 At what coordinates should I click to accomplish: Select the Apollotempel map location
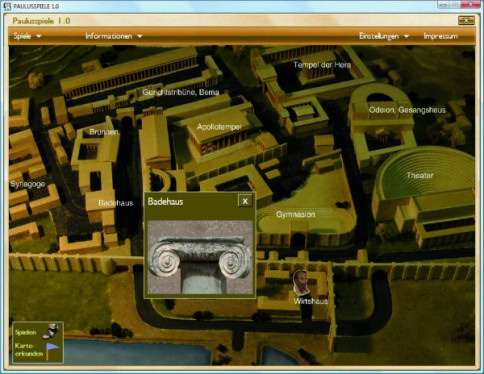coord(219,127)
